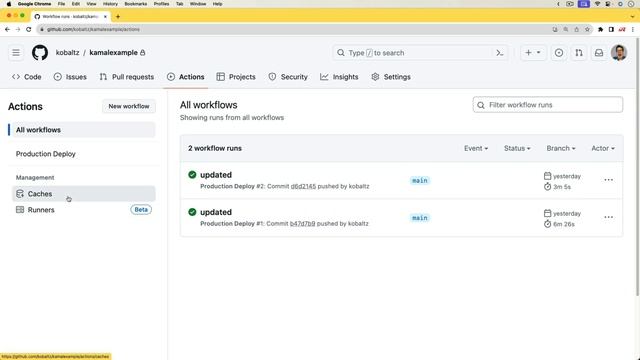
Task: Open the Bookmarks menu in menu bar
Action: click(136, 4)
